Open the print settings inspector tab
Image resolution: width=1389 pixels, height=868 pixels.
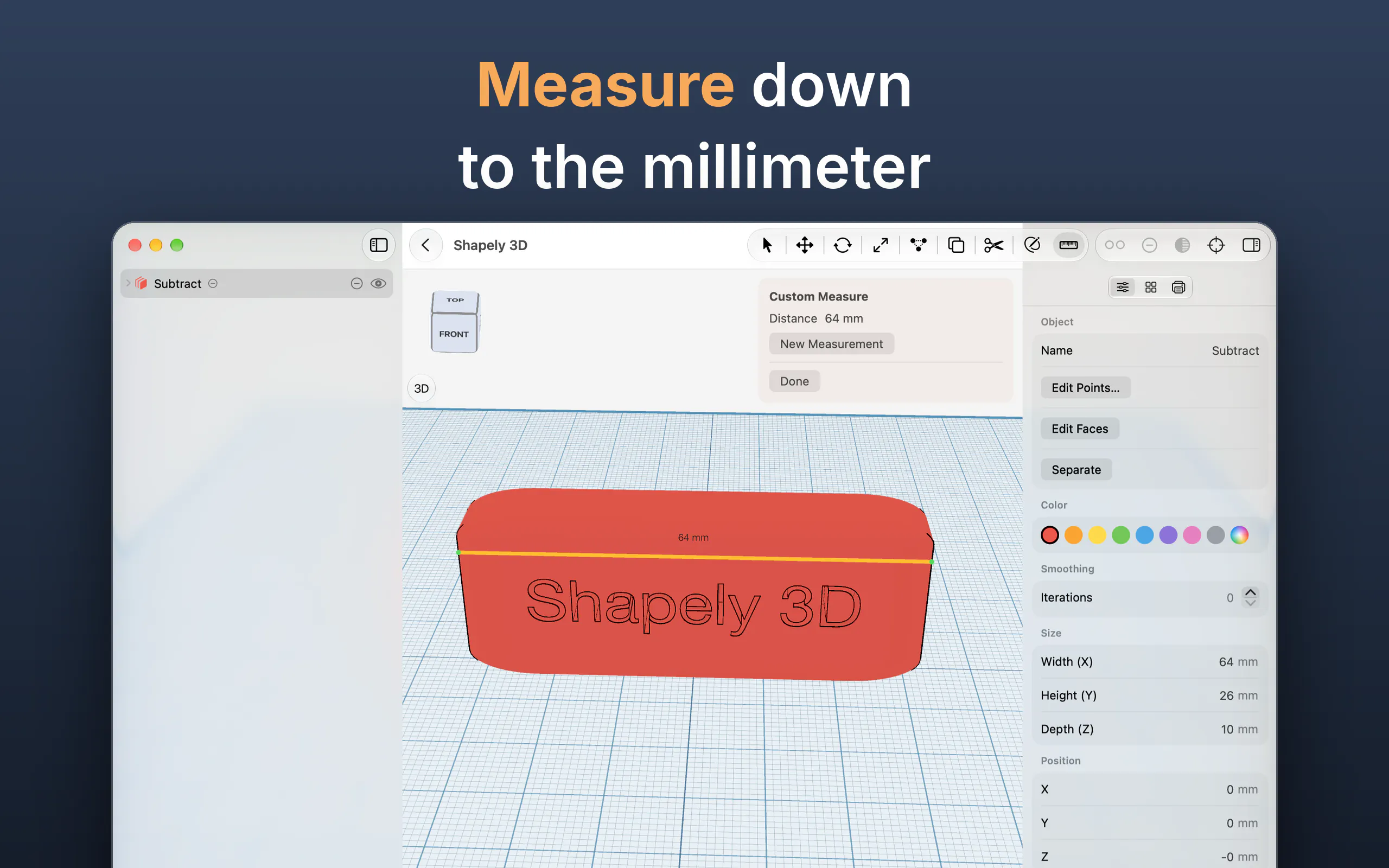[1178, 287]
